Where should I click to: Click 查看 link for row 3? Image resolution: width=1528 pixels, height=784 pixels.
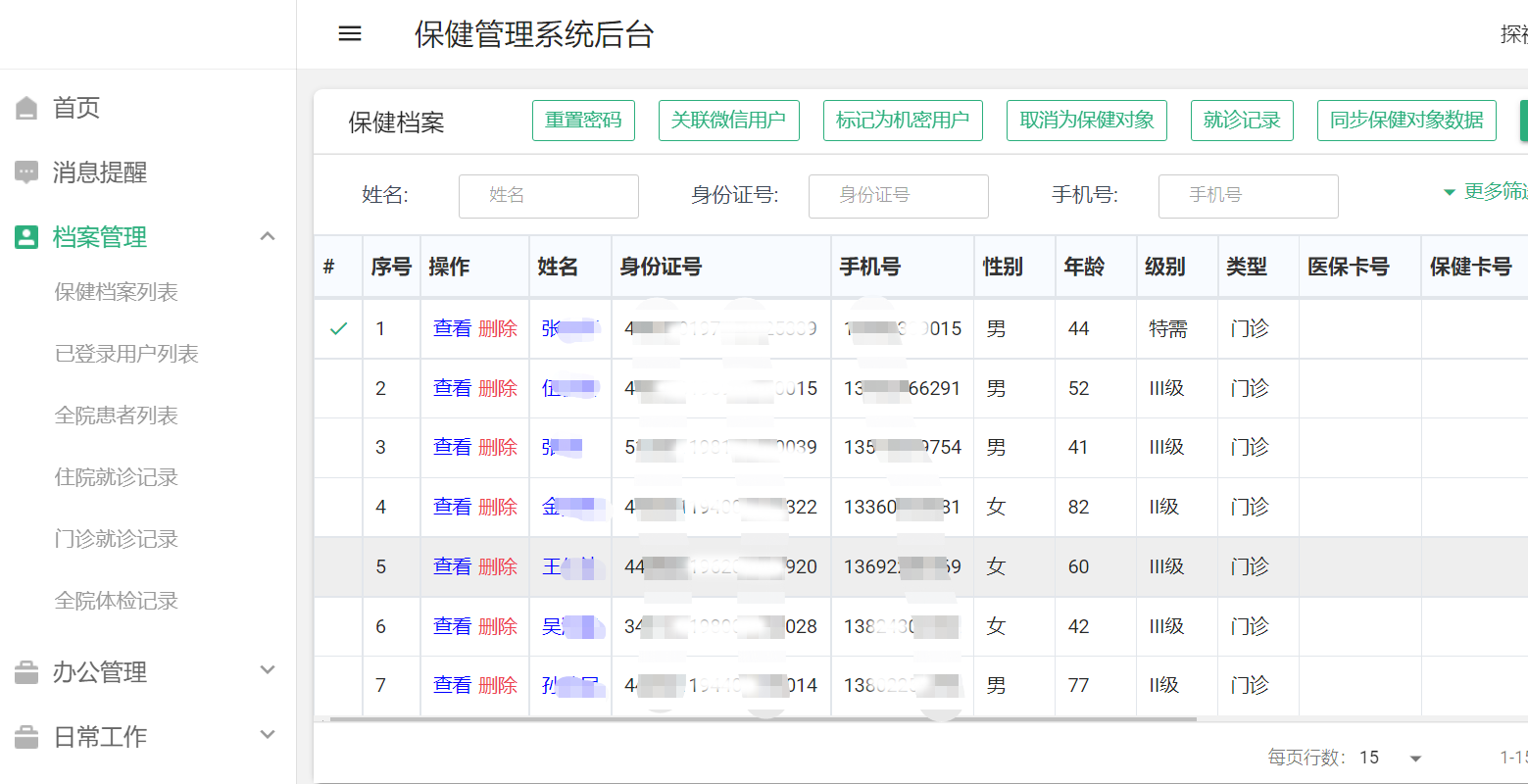tap(452, 447)
